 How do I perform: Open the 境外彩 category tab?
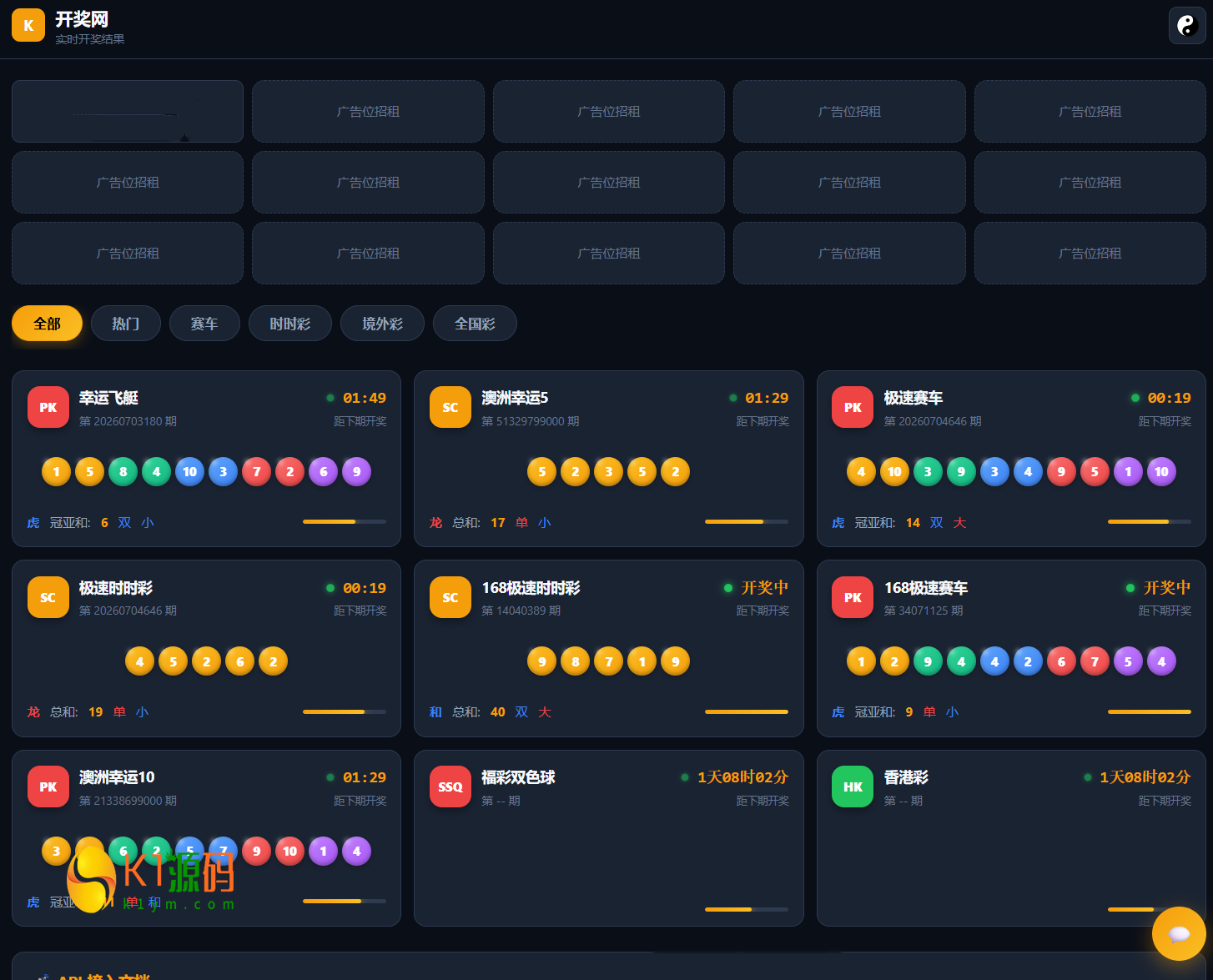click(382, 324)
